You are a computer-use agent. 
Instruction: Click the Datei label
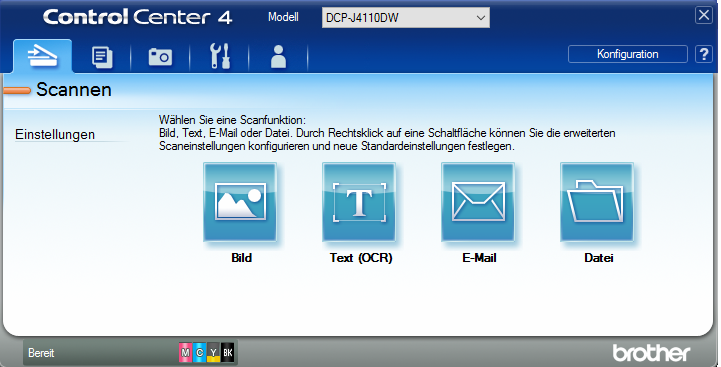pos(599,258)
